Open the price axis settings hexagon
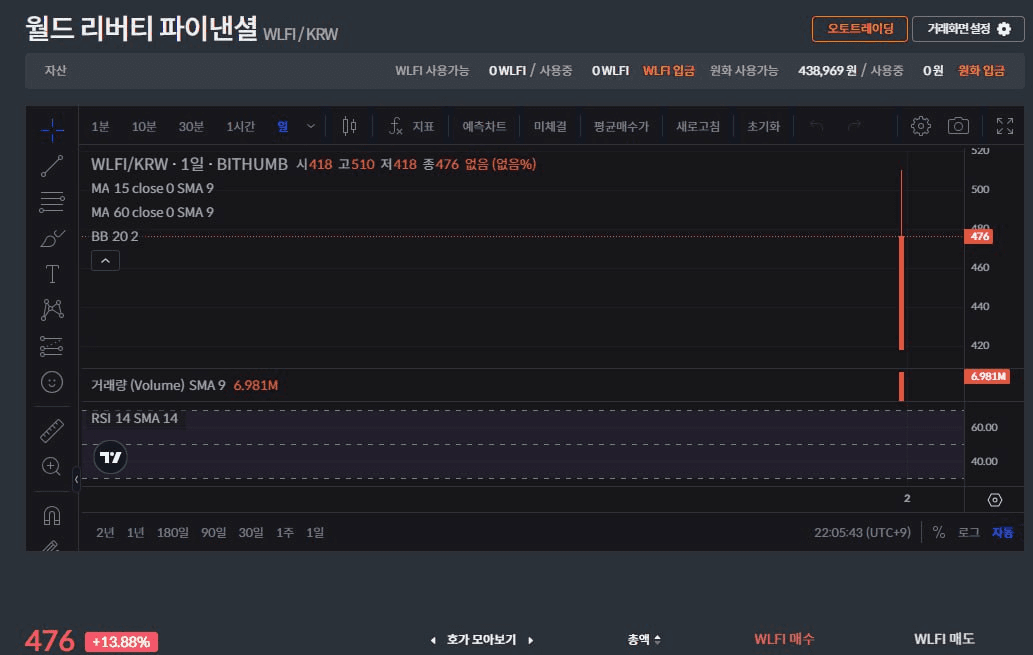 (x=995, y=500)
